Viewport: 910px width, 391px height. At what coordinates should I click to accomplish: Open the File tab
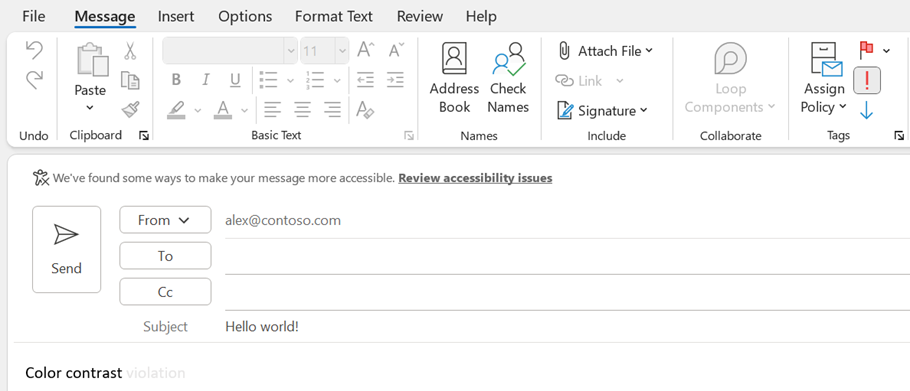click(34, 16)
